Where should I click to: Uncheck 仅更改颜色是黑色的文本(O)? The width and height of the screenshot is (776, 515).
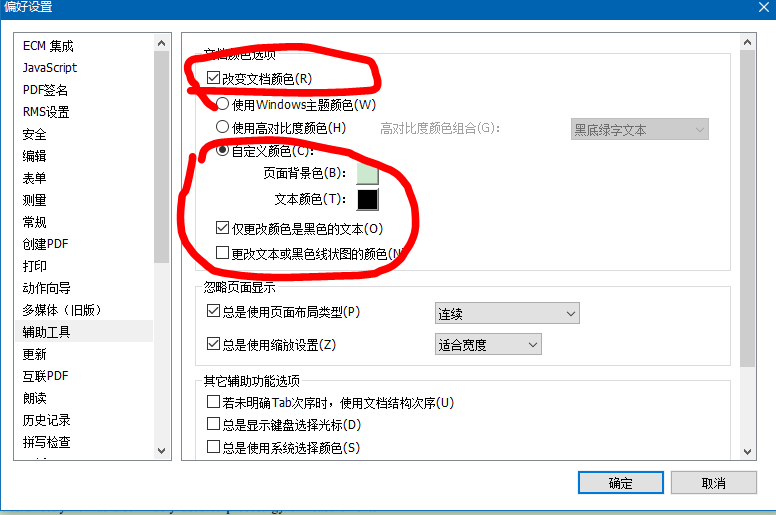point(222,228)
